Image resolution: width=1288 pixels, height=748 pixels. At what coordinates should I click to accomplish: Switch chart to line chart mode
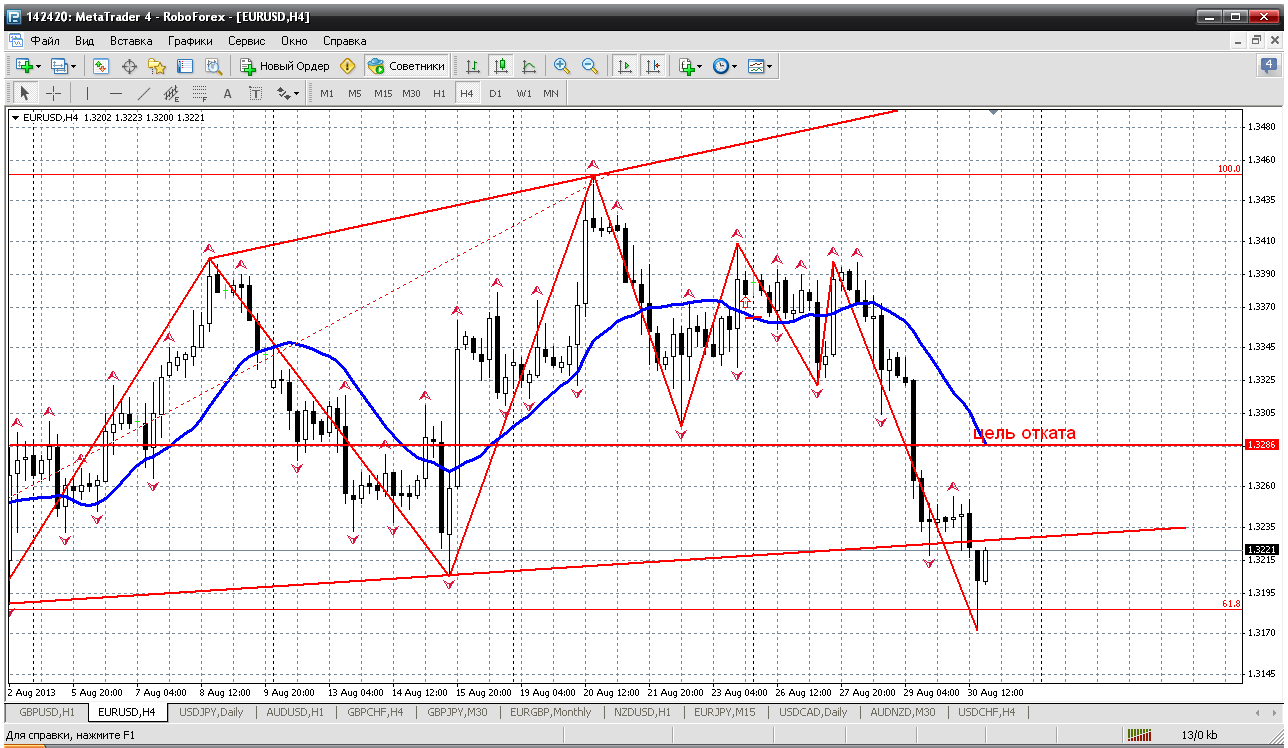point(529,66)
